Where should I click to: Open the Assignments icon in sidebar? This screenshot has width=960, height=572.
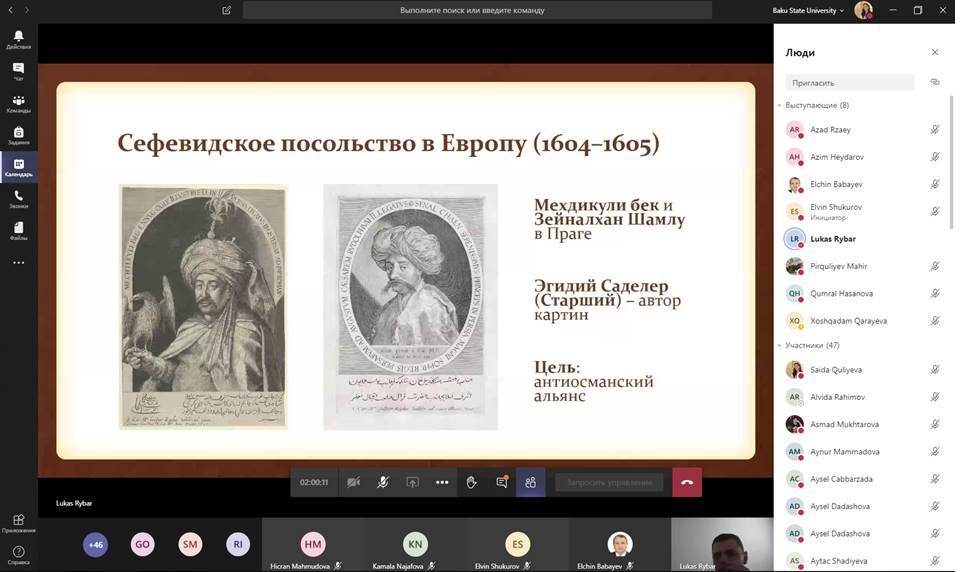[x=18, y=135]
